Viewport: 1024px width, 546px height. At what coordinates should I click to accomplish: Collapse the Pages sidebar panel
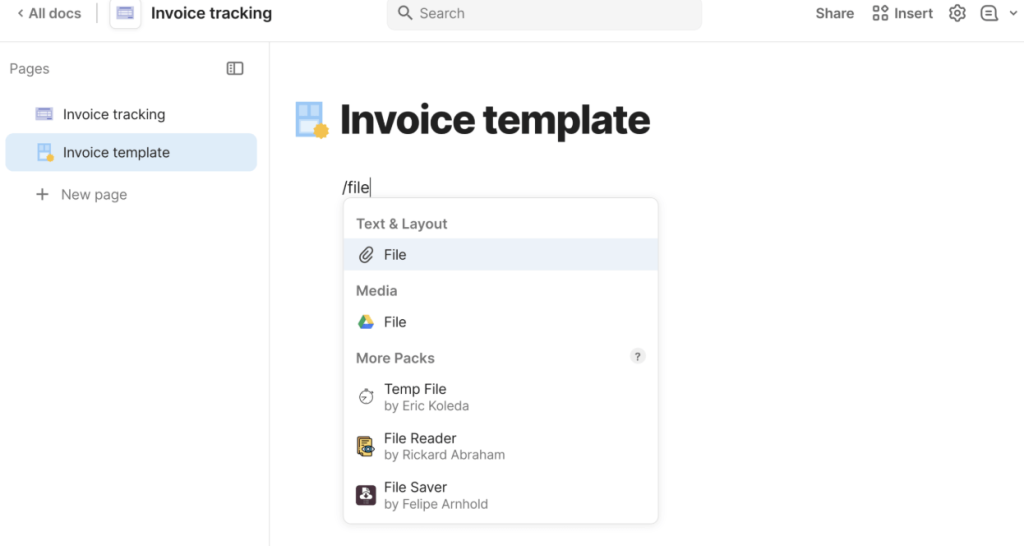[x=235, y=69]
